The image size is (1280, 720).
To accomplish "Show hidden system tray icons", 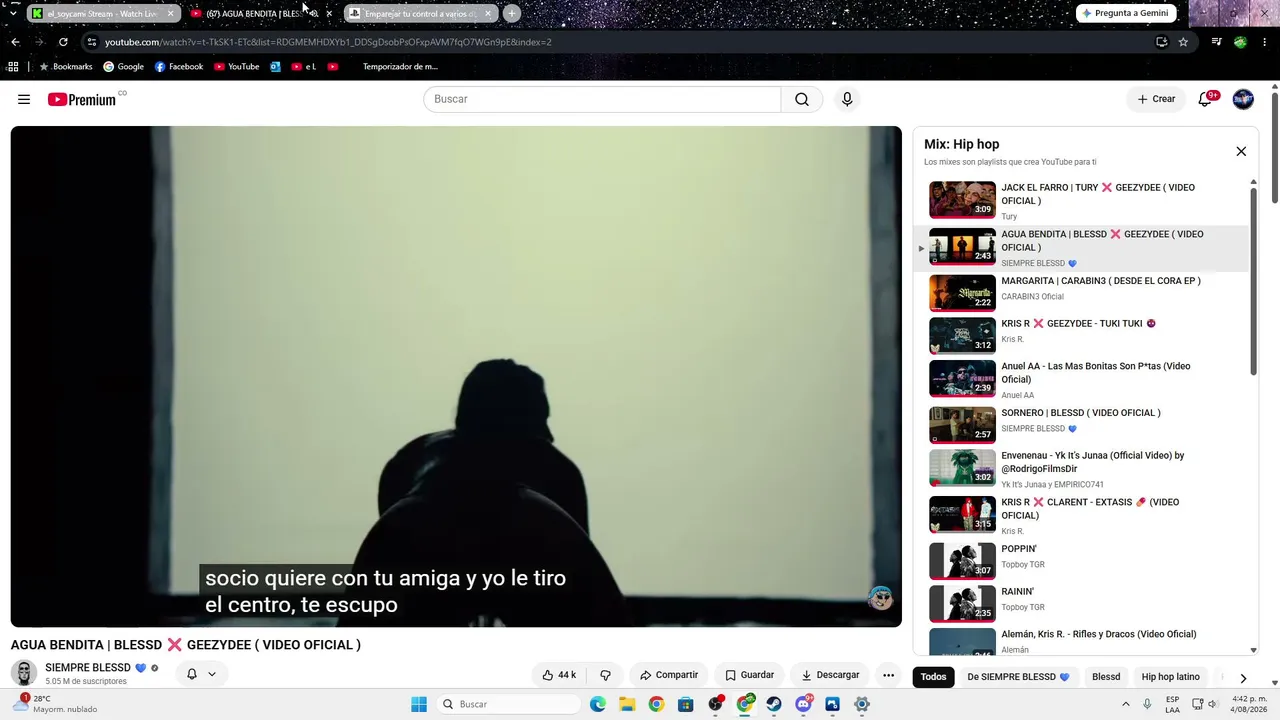I will tap(1125, 704).
